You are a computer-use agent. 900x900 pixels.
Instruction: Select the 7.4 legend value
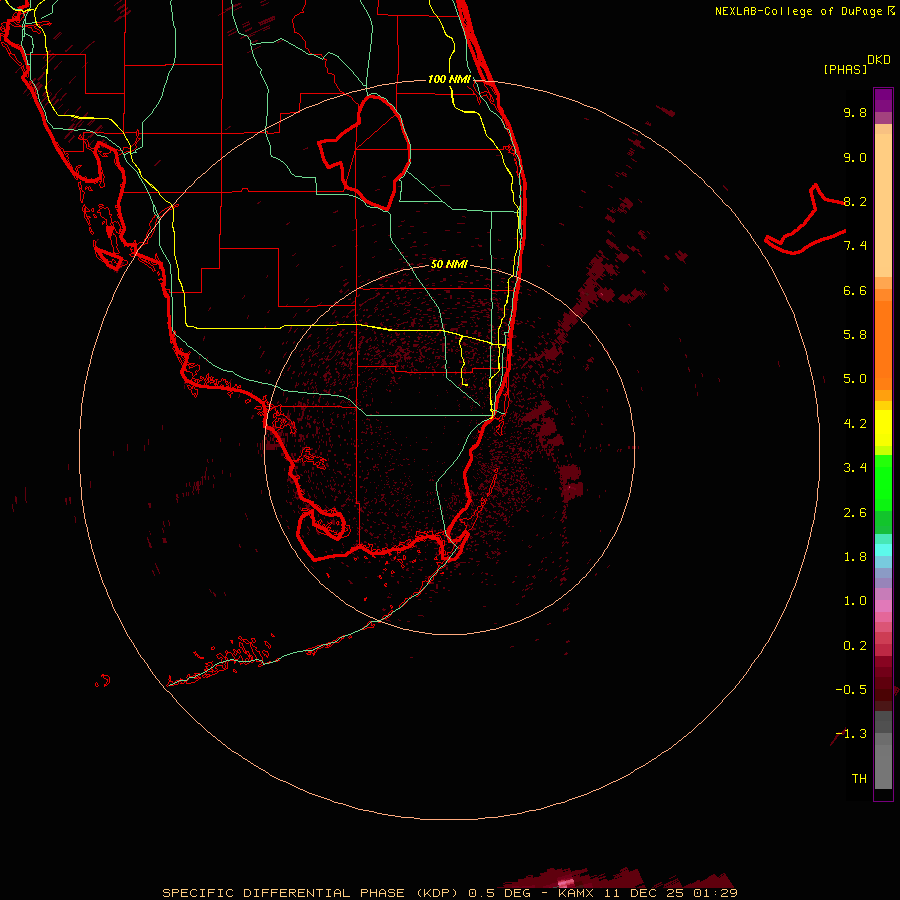[x=855, y=246]
